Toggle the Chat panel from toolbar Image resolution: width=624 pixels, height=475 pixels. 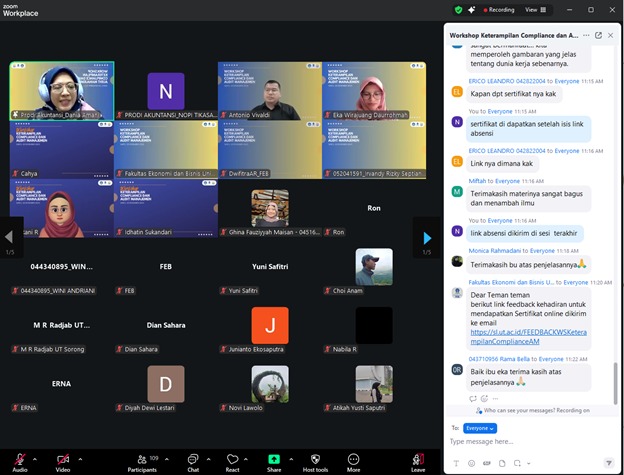[193, 459]
